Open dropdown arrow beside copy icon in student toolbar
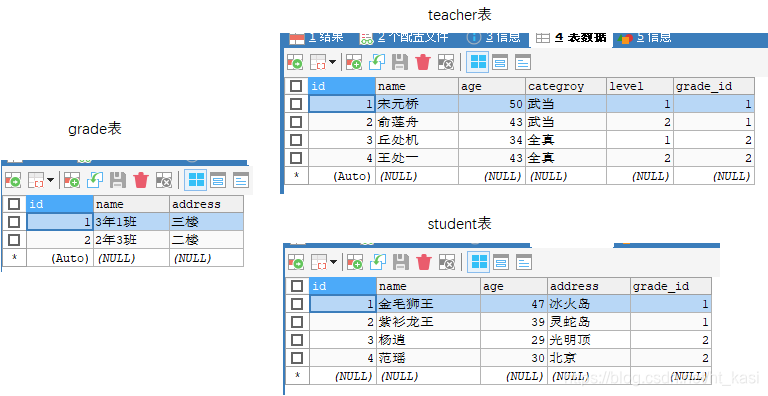Screen dimensions: 768x396 click(334, 262)
